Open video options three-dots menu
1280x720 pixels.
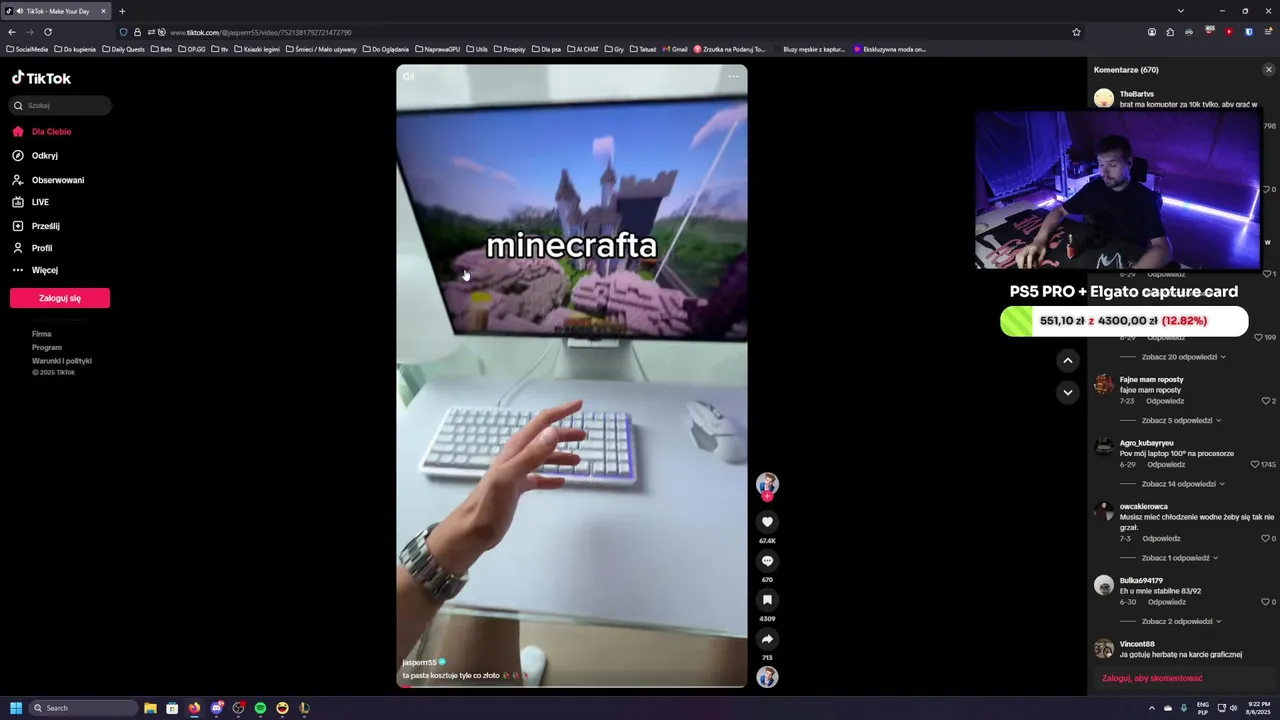(733, 76)
